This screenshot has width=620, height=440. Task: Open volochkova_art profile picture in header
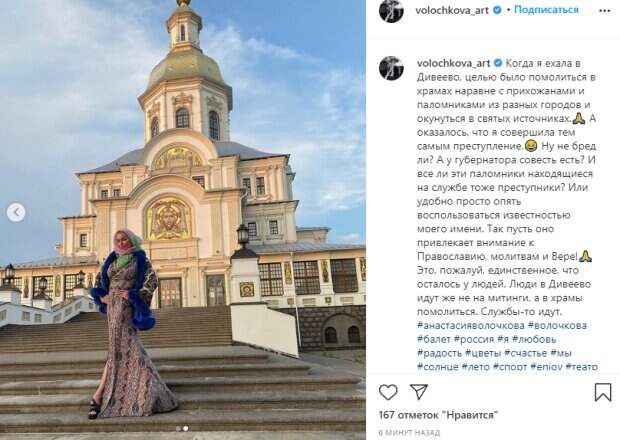391,11
